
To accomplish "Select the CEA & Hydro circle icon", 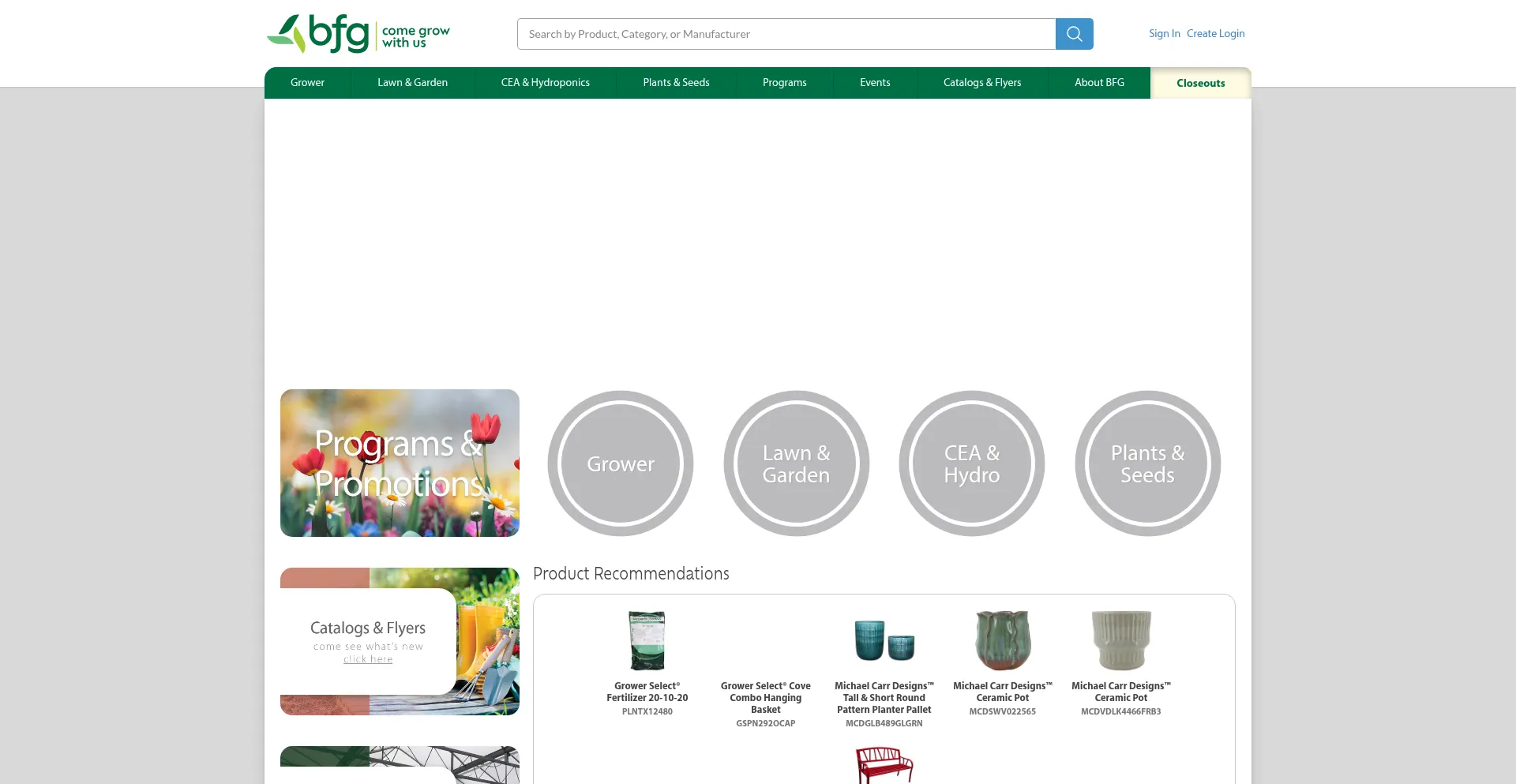I will [972, 463].
